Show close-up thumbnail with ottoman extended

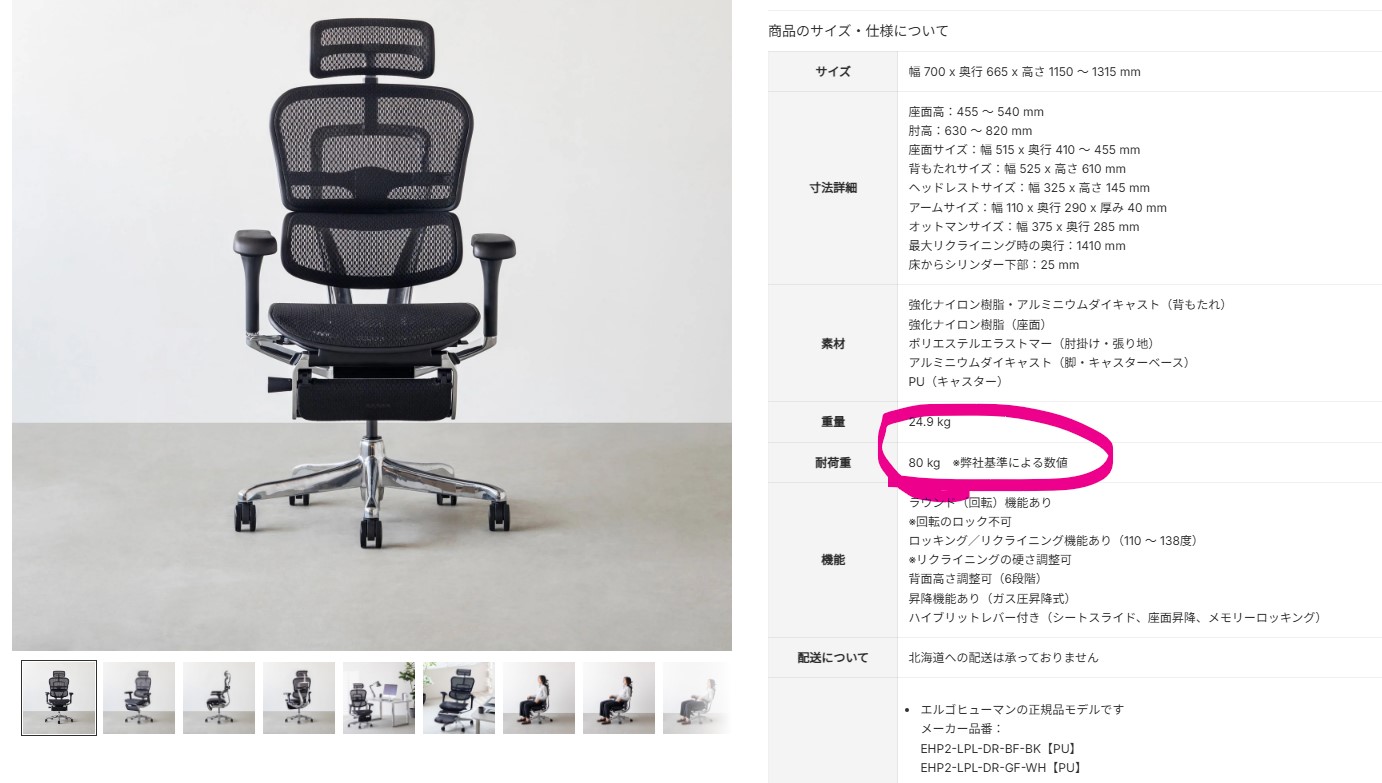[x=459, y=698]
